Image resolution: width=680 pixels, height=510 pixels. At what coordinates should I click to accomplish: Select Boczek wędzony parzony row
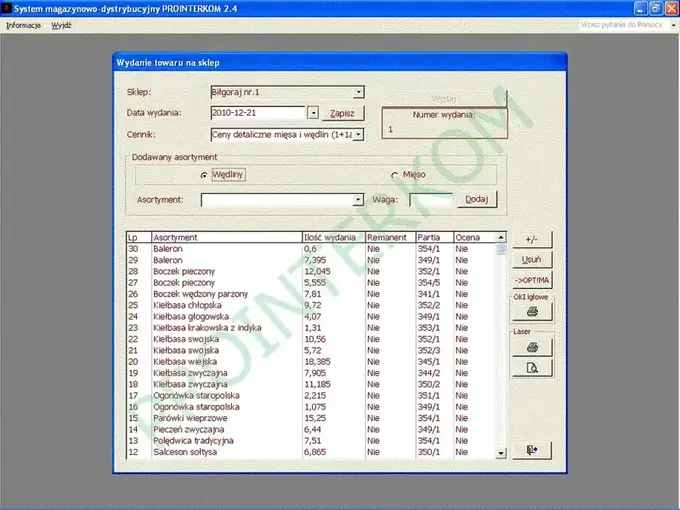pyautogui.click(x=311, y=294)
